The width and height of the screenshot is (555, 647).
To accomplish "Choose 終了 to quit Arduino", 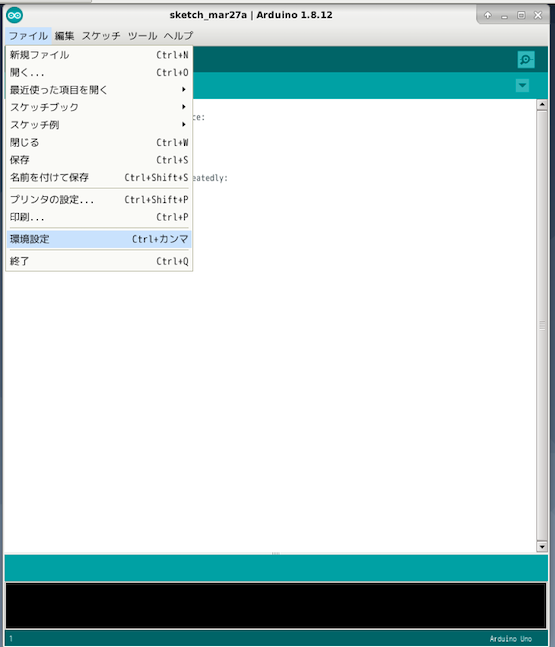I will click(x=99, y=261).
